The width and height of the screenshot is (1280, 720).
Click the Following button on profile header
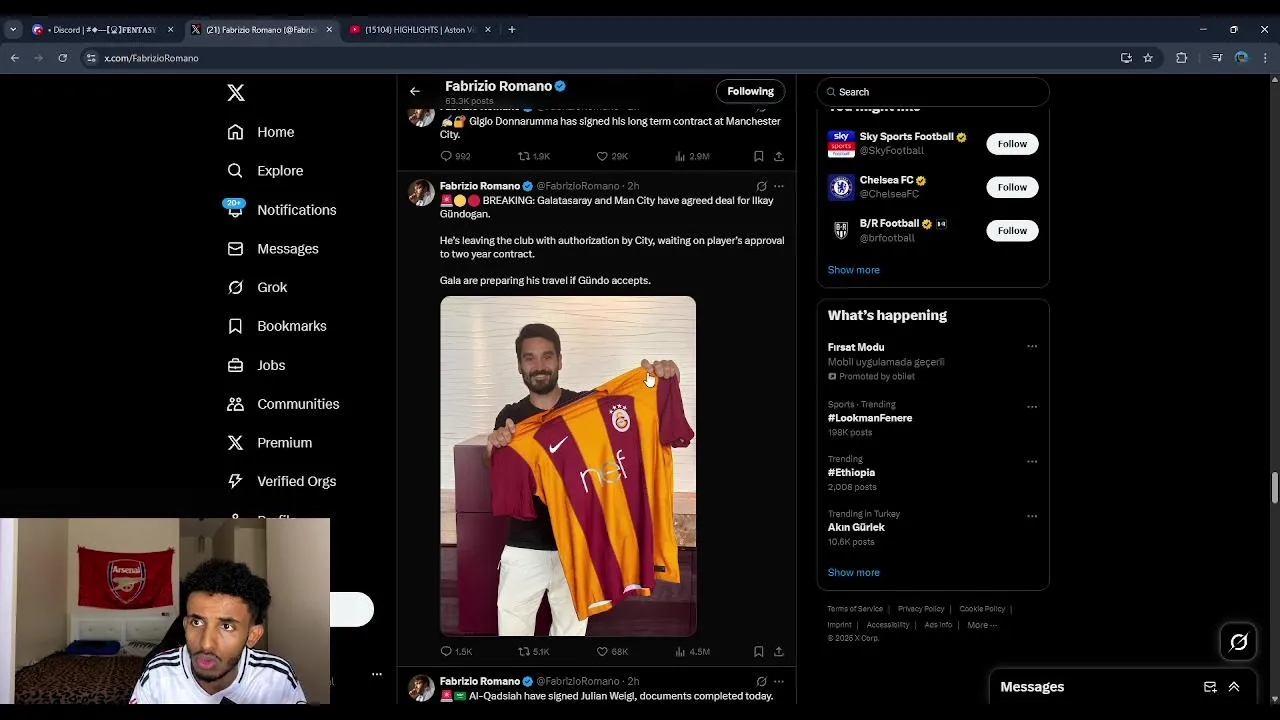point(750,91)
